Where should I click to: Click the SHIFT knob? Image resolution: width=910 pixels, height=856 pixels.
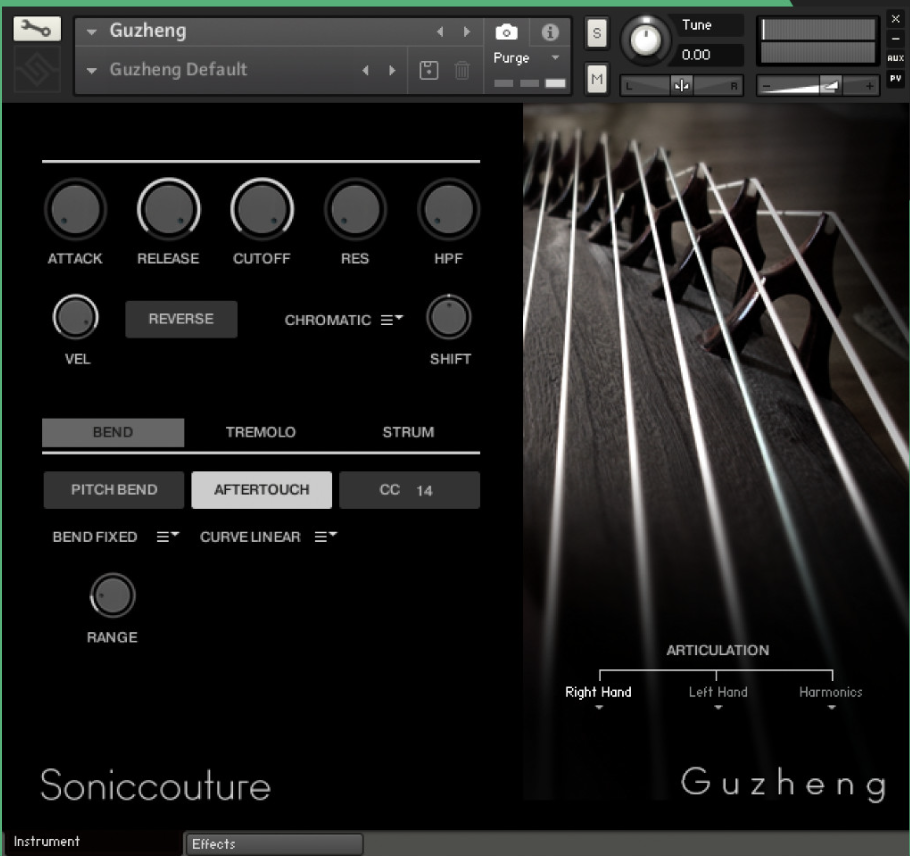[x=449, y=317]
